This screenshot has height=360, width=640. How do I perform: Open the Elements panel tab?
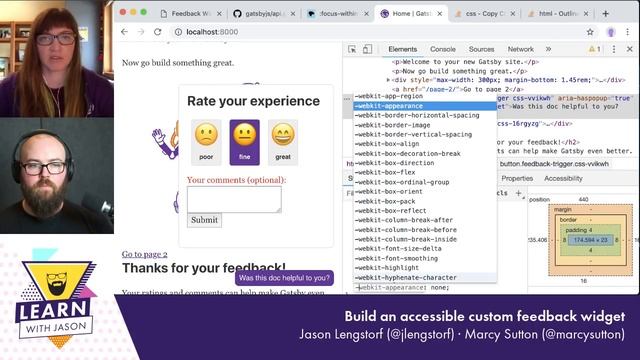[402, 49]
